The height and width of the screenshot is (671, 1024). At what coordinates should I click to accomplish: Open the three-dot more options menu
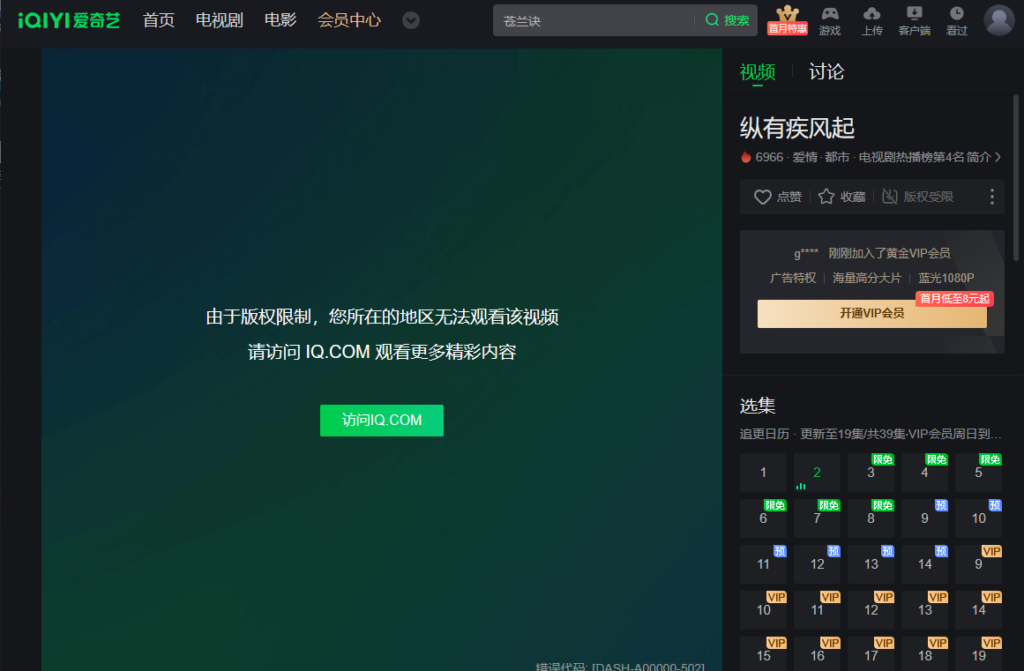pyautogui.click(x=992, y=197)
